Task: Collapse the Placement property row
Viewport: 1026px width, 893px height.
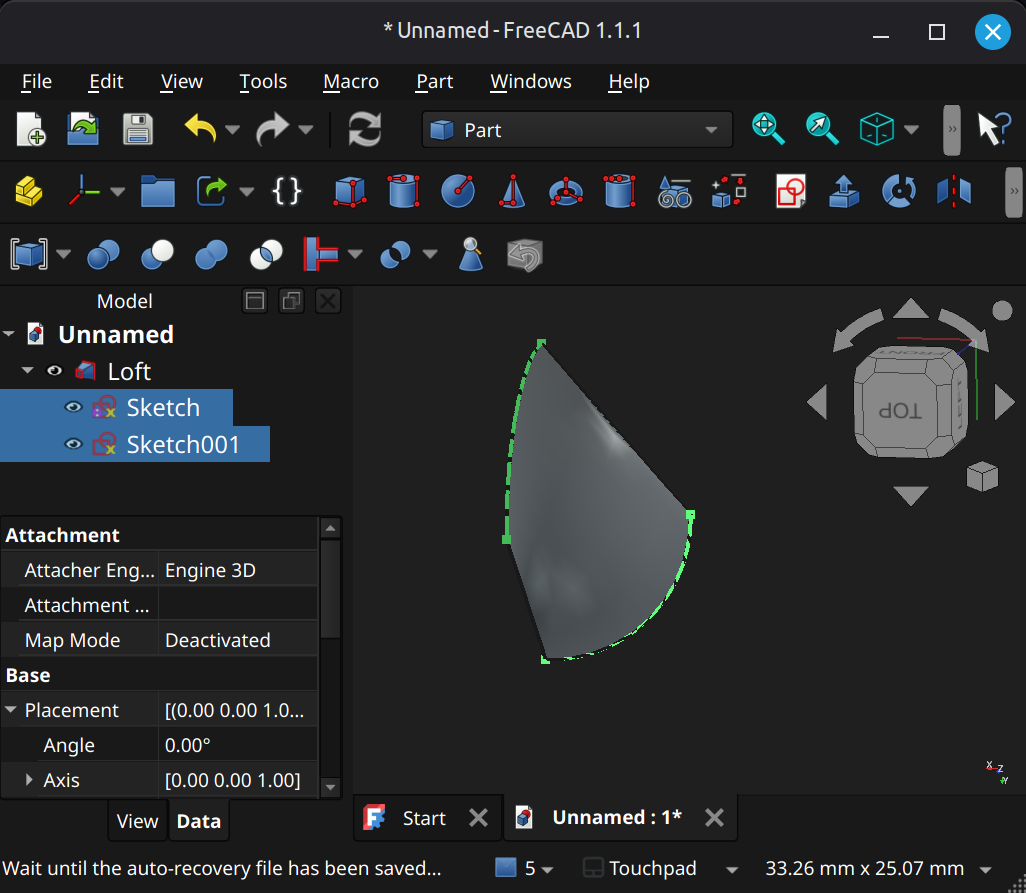Action: click(x=10, y=710)
